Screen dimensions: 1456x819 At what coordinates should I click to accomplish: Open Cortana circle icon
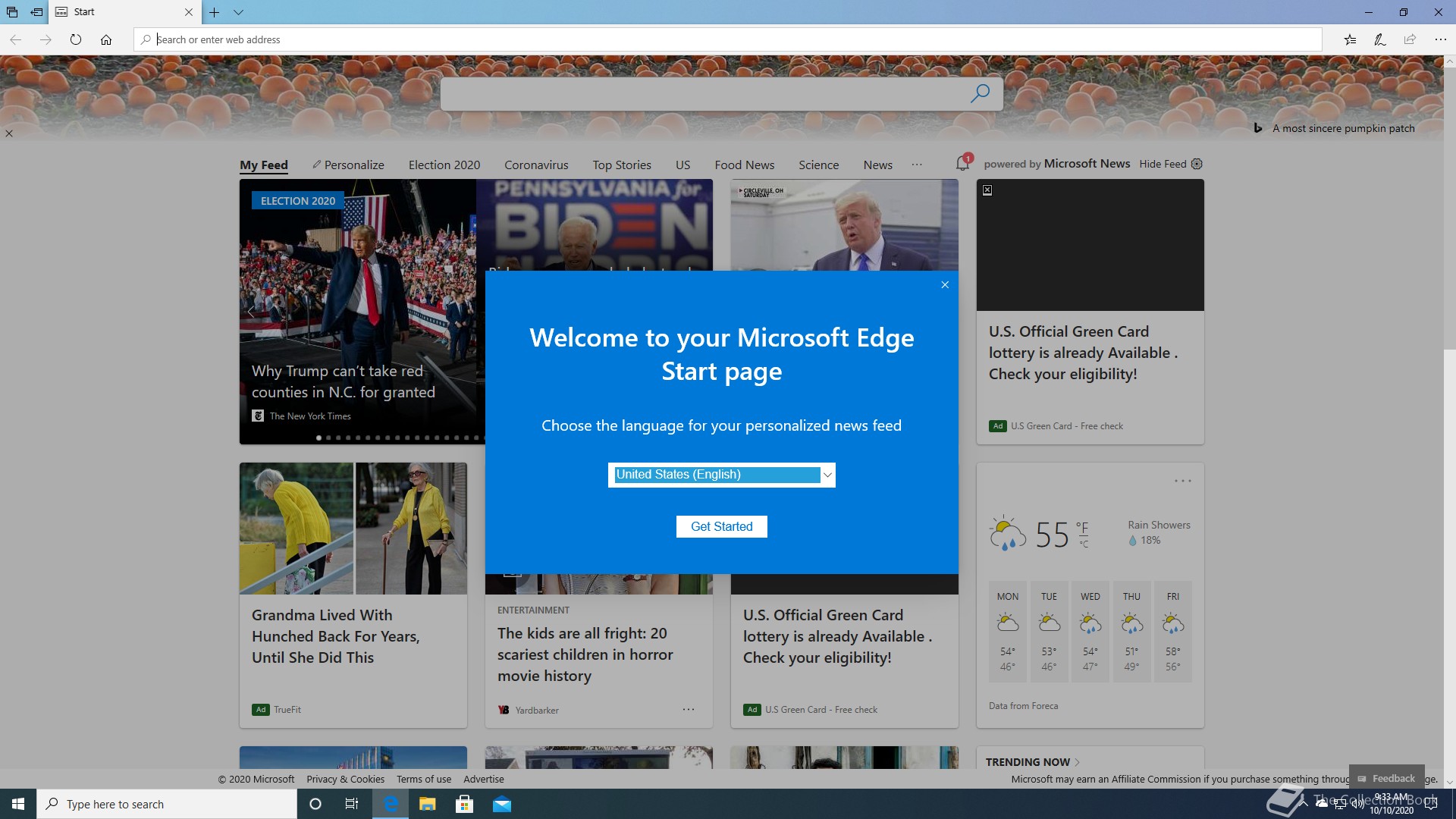point(315,804)
